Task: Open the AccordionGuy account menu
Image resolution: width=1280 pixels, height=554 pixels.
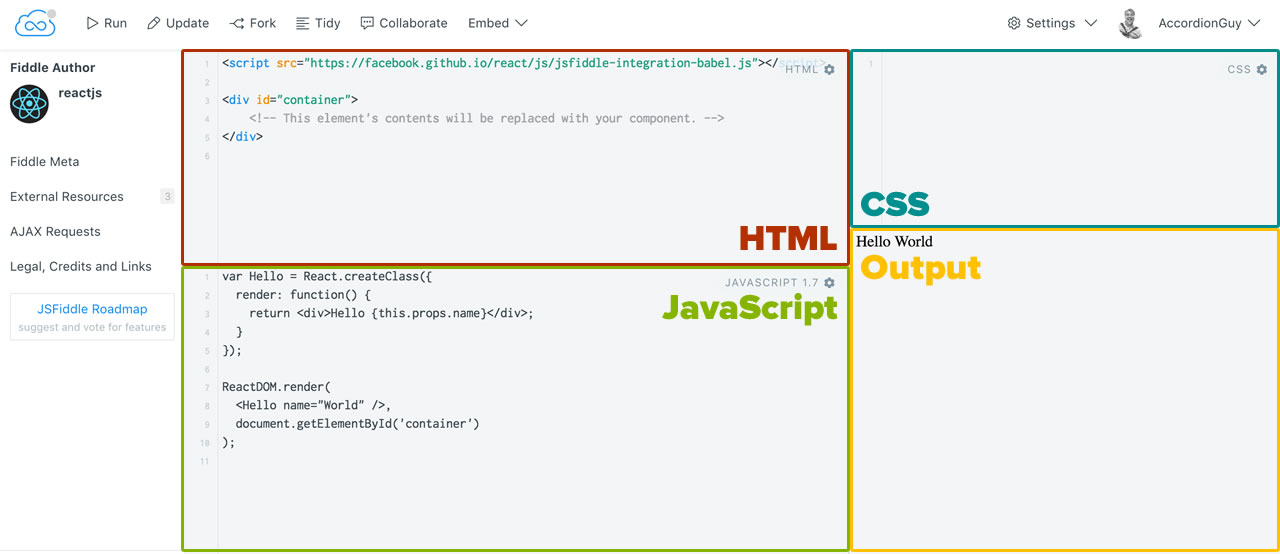Action: [x=1209, y=23]
